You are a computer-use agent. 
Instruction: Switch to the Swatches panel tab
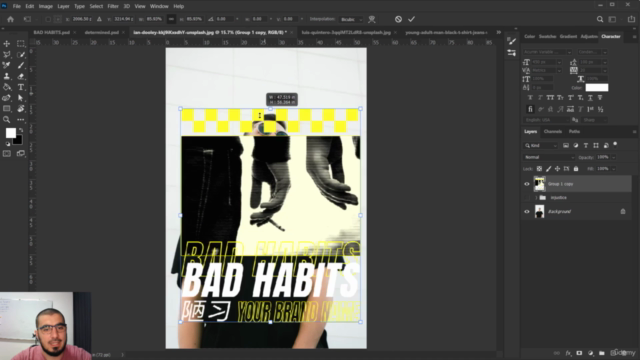[547, 36]
